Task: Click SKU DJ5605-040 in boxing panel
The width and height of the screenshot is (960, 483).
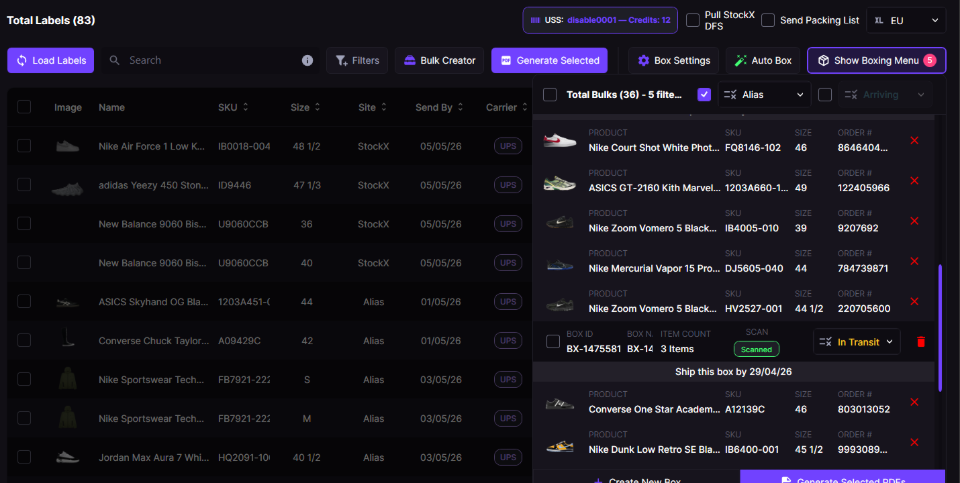Action: (x=754, y=268)
